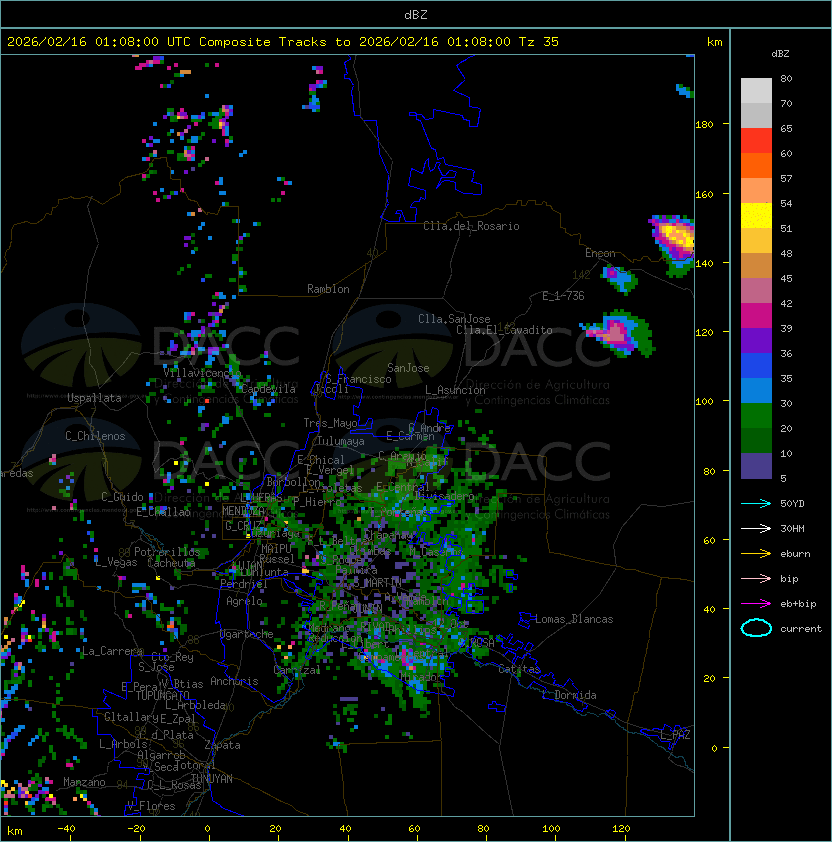Click the 'Catitas' map label

(519, 669)
